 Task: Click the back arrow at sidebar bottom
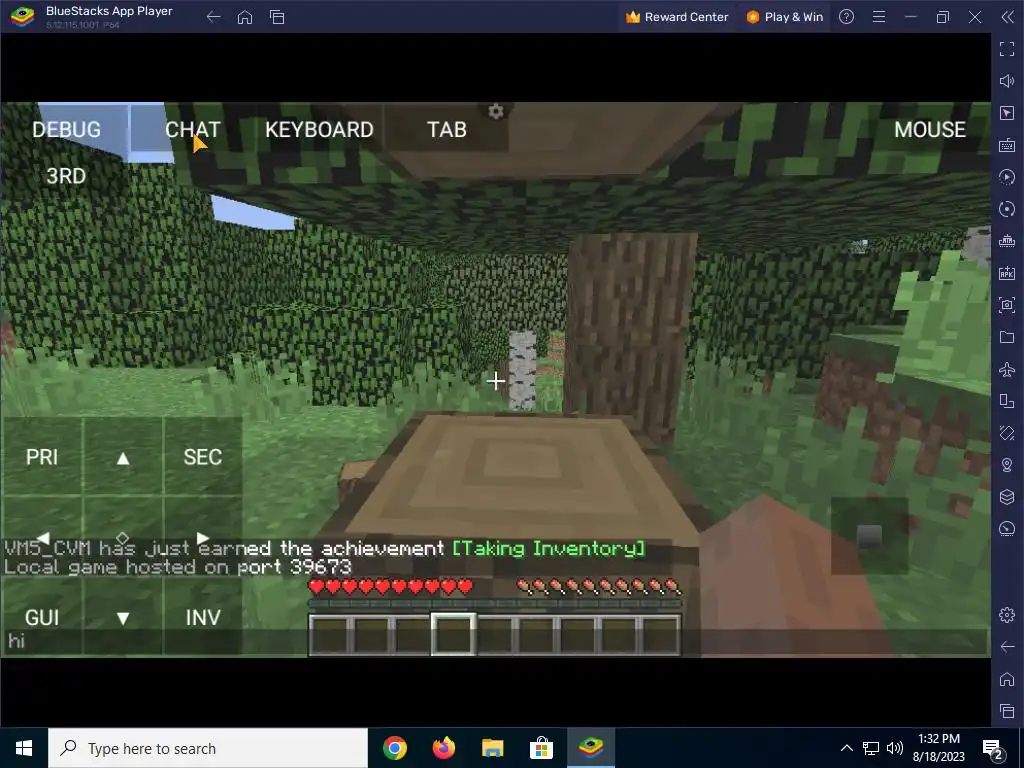(1006, 647)
